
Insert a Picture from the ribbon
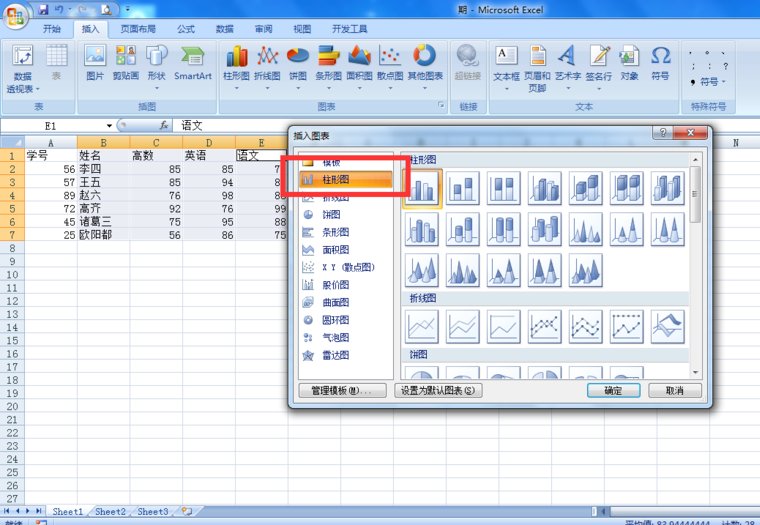95,62
